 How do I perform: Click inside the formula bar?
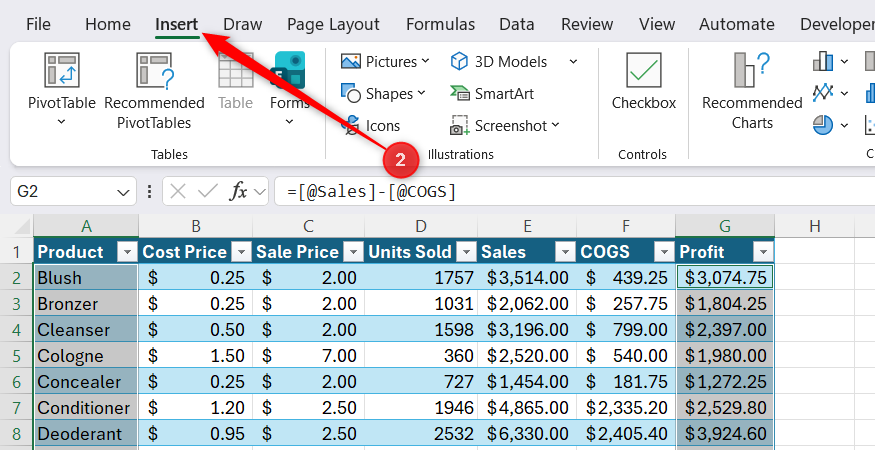(575, 192)
